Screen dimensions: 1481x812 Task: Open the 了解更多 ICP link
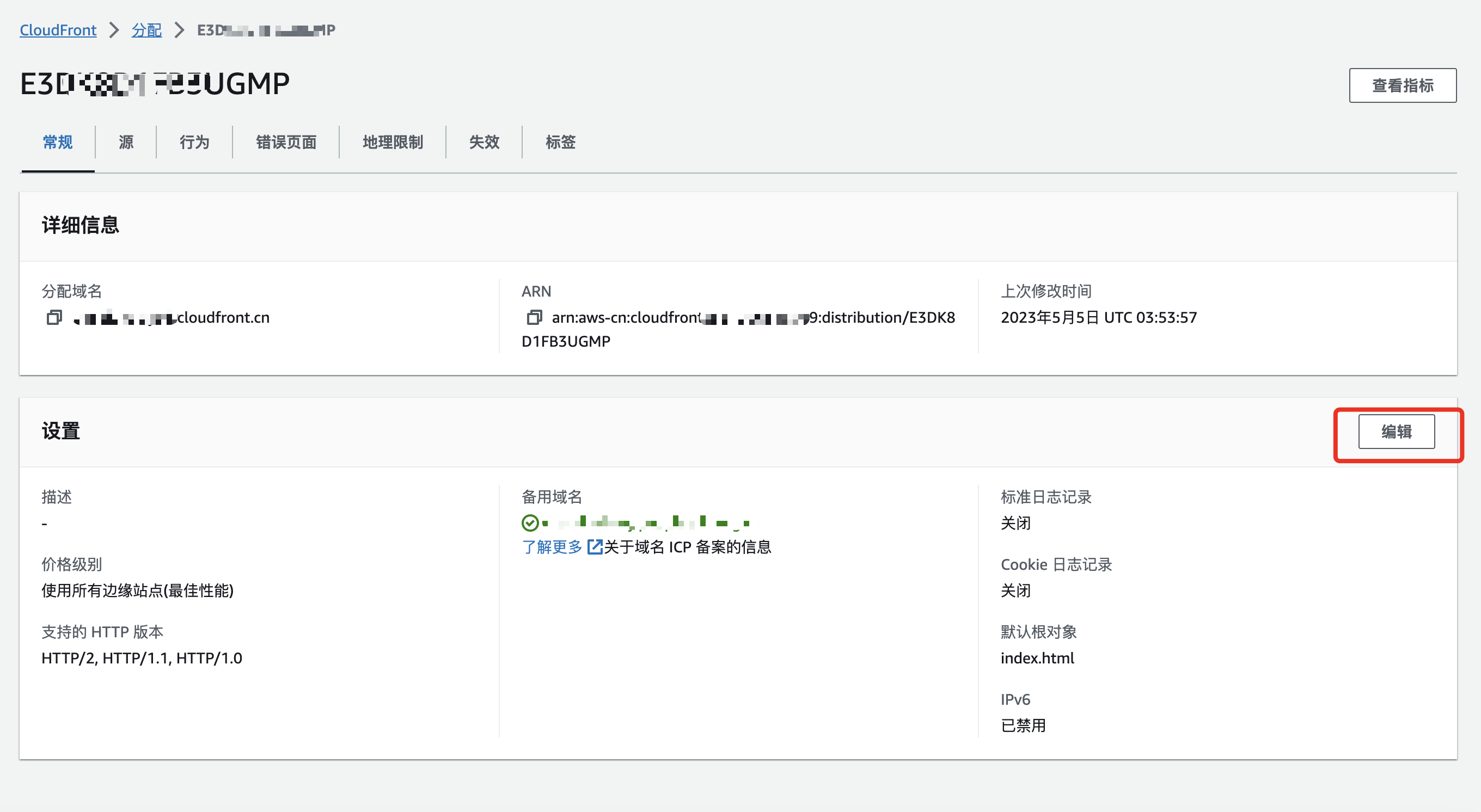pos(552,546)
